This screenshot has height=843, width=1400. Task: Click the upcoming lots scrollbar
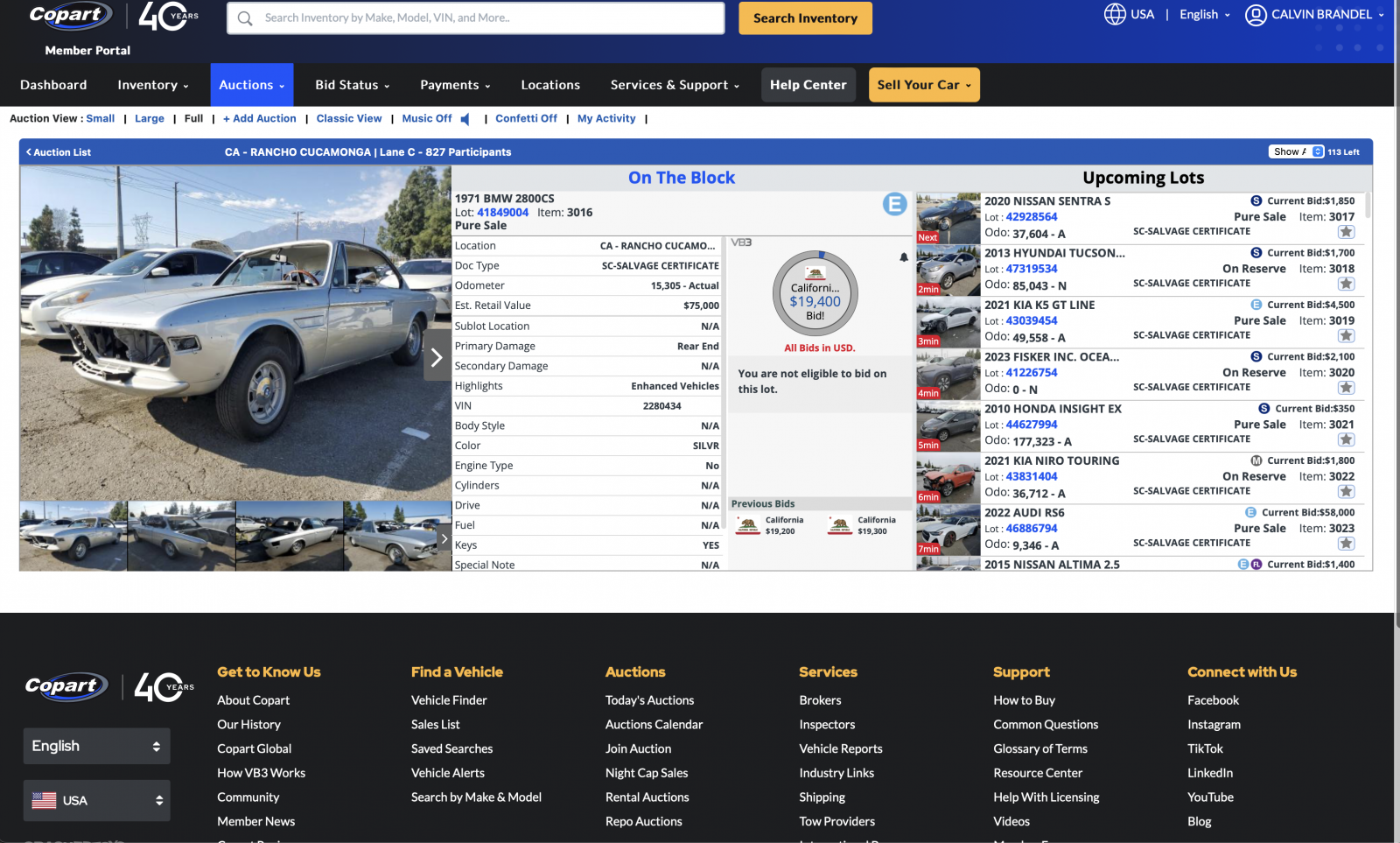click(1368, 207)
